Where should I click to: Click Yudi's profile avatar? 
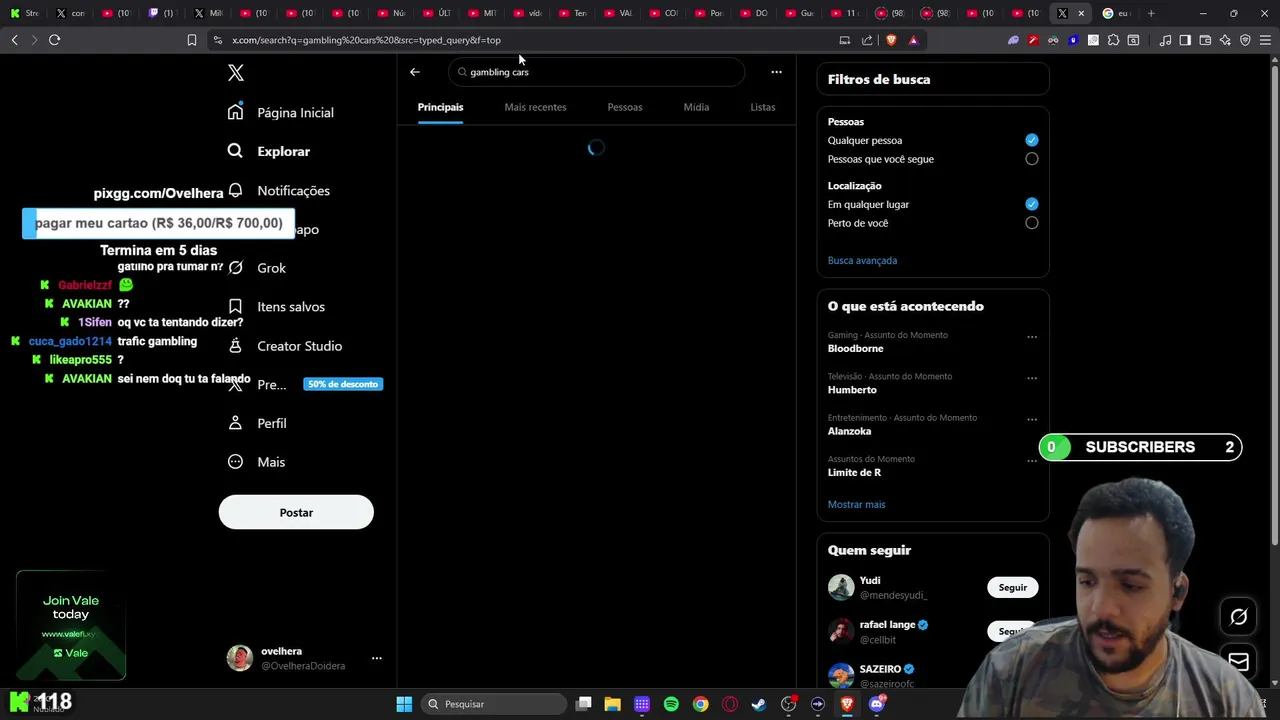(x=841, y=587)
